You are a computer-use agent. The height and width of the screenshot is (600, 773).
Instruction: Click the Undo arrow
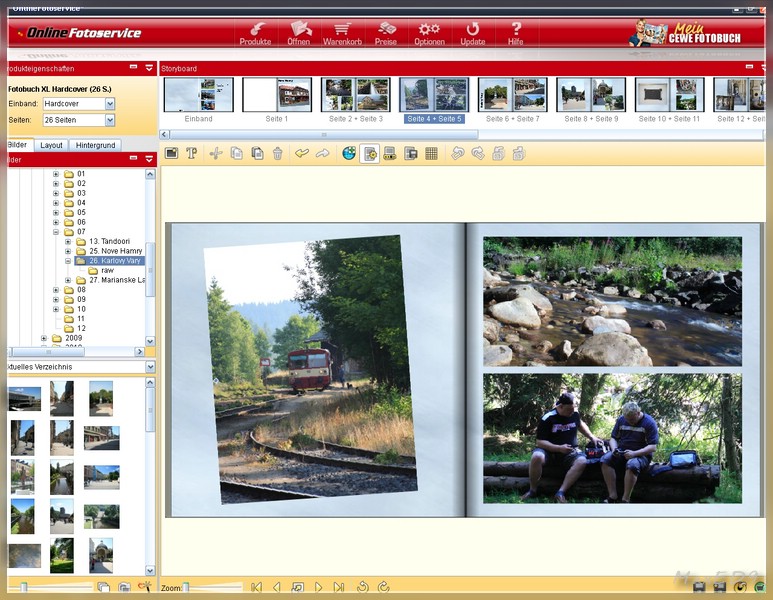[302, 153]
